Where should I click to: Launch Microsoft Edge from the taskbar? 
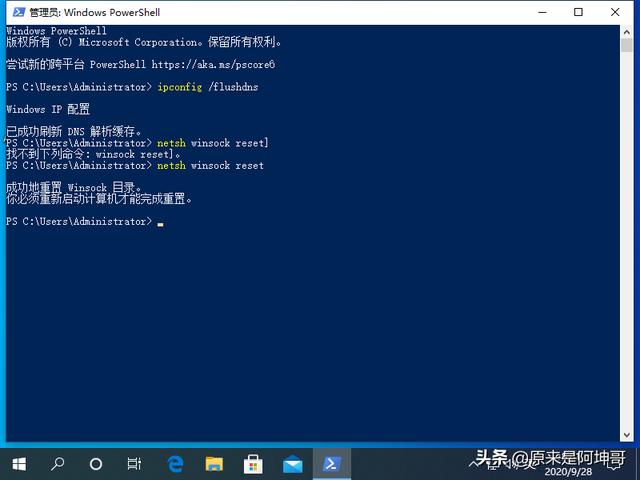tap(176, 464)
